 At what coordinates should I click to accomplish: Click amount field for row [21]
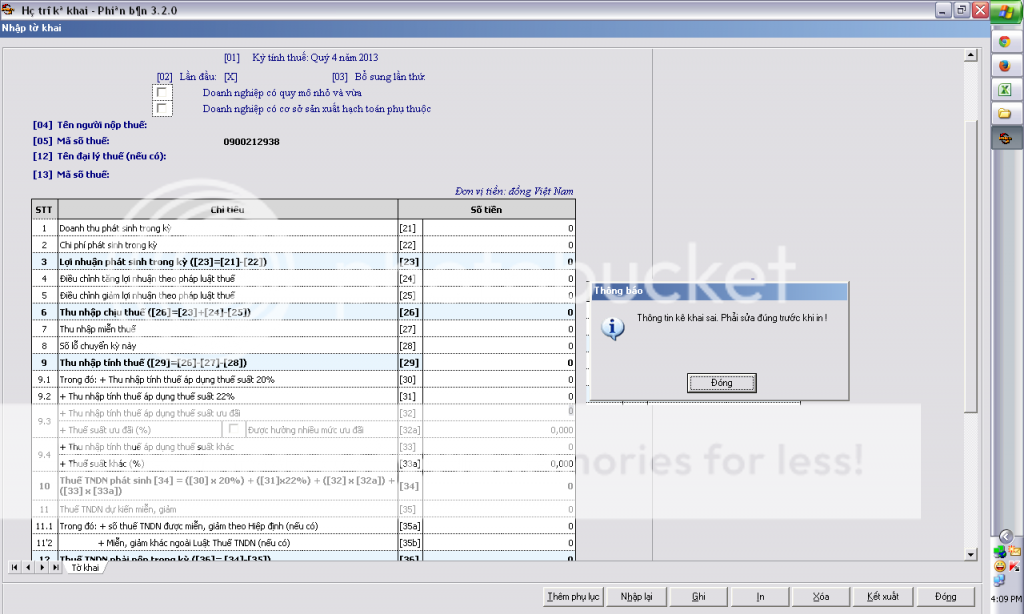coord(498,228)
